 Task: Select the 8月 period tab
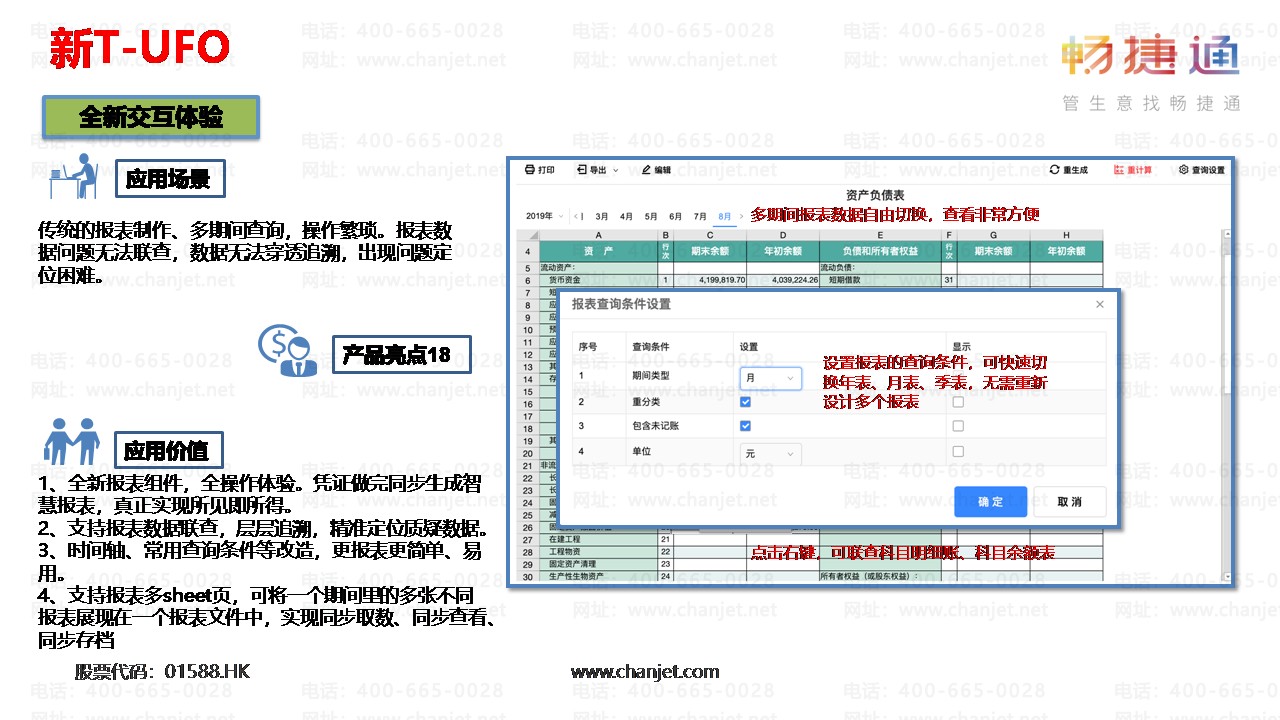pos(725,215)
